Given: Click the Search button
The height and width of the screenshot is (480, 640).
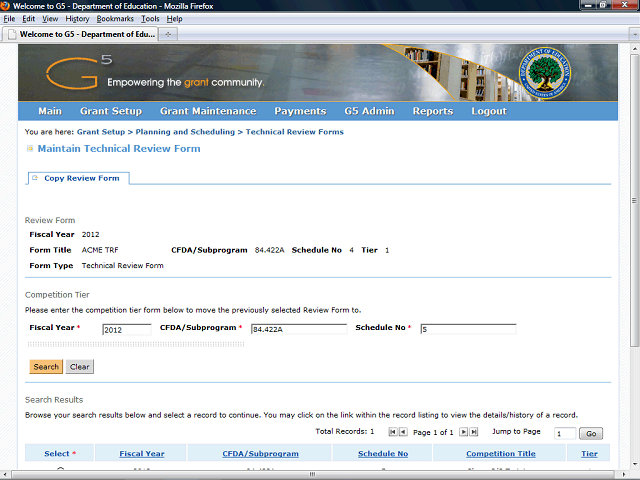Looking at the screenshot, I should [x=46, y=367].
